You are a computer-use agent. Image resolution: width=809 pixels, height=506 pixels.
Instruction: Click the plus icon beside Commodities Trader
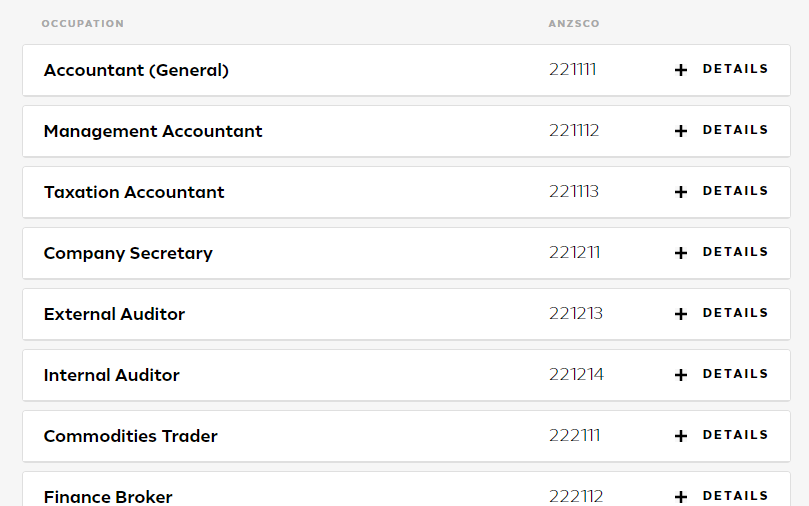click(x=681, y=436)
